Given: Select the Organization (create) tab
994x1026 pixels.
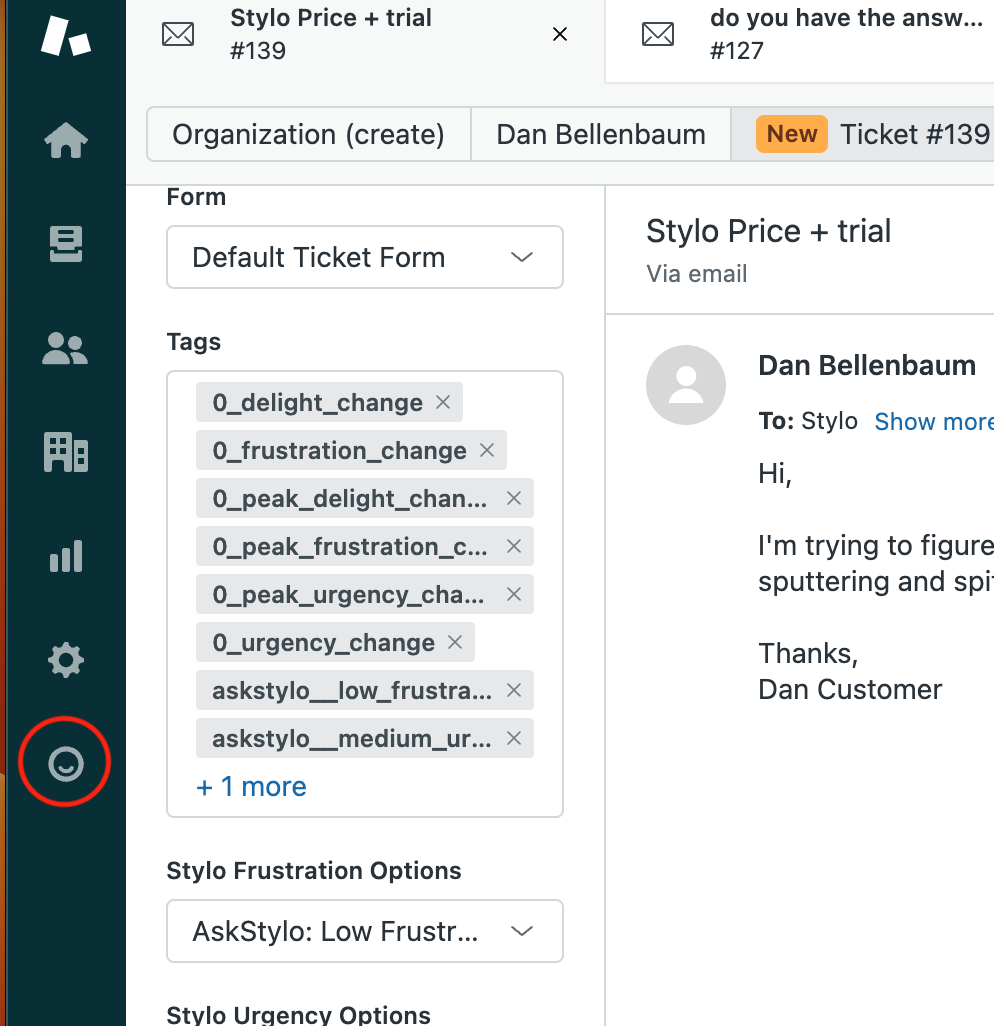Looking at the screenshot, I should click(x=308, y=134).
